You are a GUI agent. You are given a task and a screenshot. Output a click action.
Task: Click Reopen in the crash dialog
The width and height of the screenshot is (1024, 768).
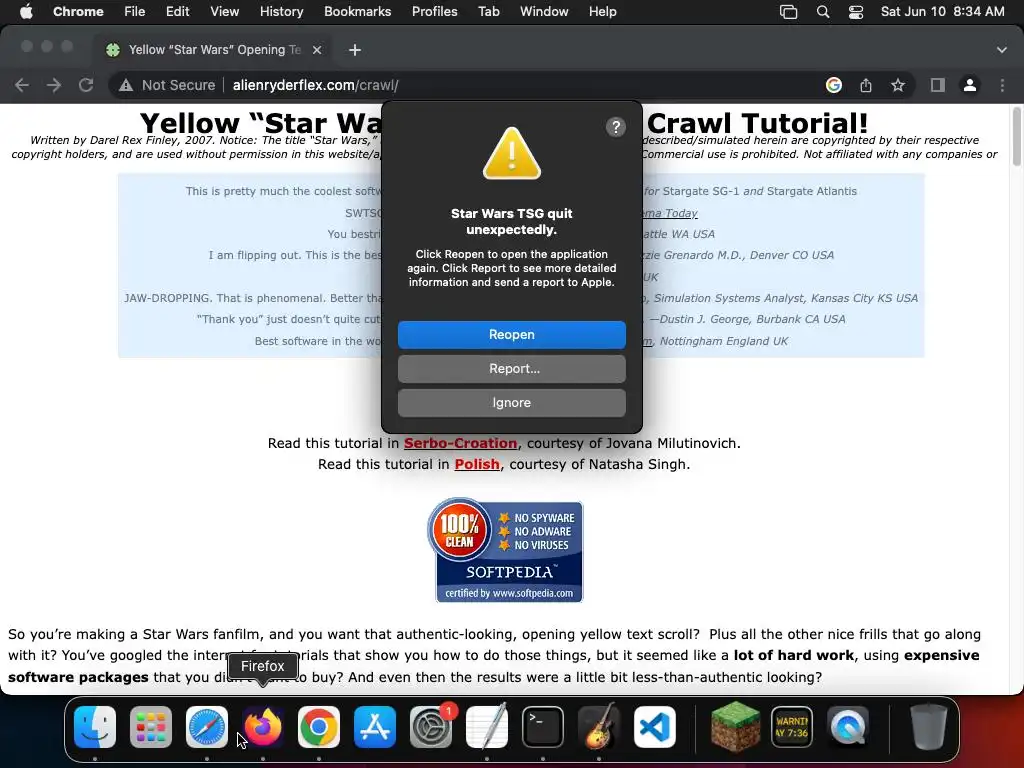click(x=511, y=334)
